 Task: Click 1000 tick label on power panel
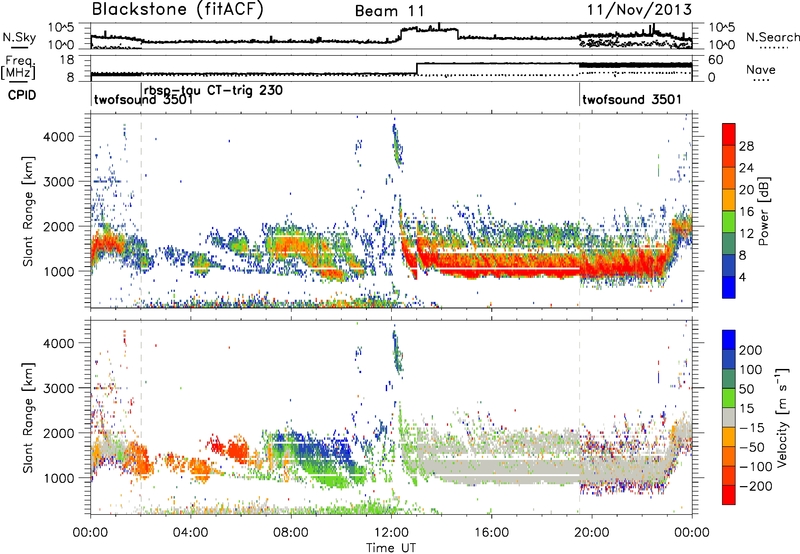coord(58,271)
